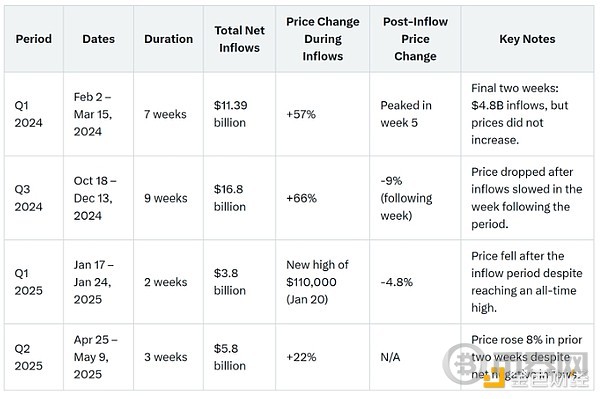Viewport: 600px width, 399px height.
Task: Click the Dates column header
Action: 99,39
